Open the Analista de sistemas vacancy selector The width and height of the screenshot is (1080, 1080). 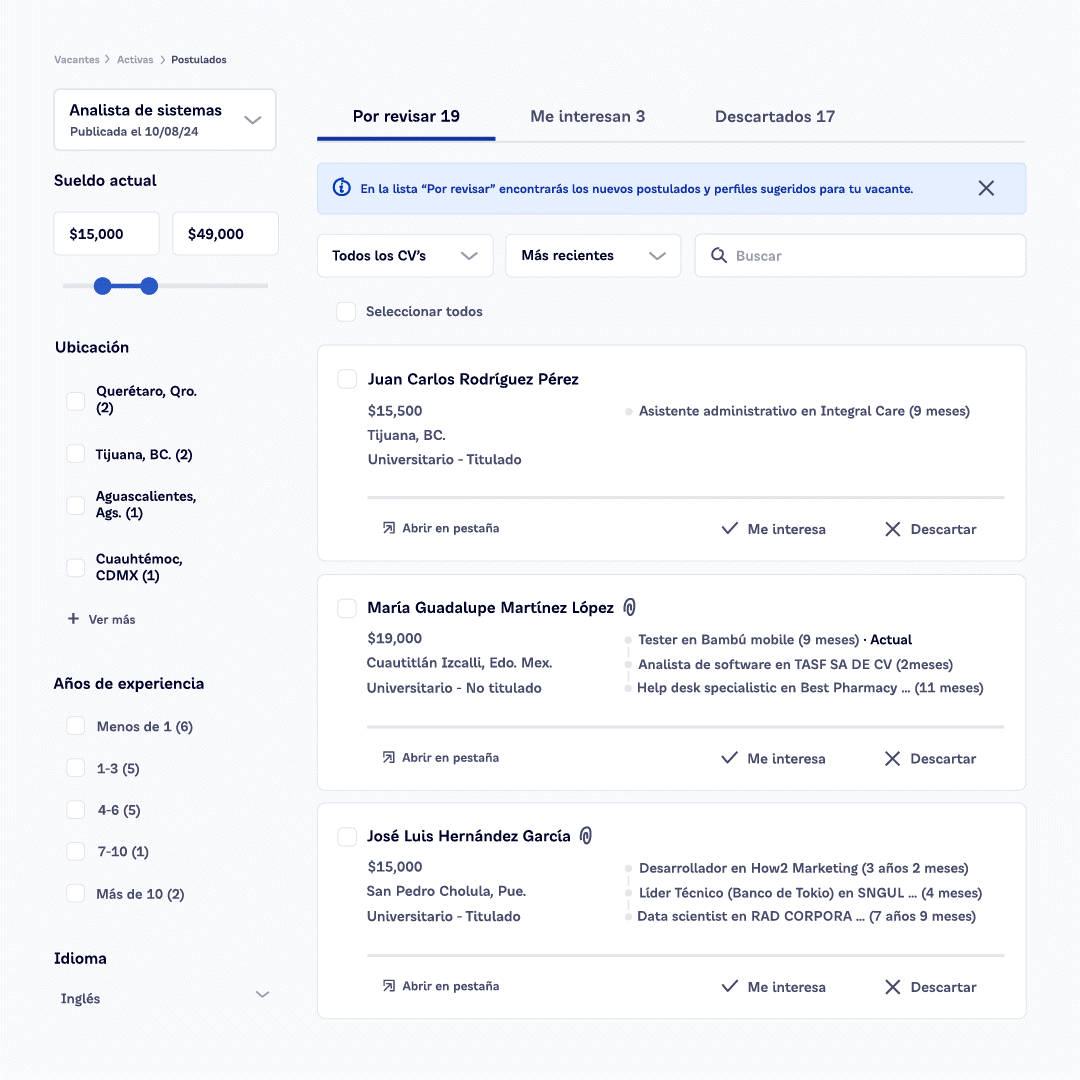[x=165, y=120]
